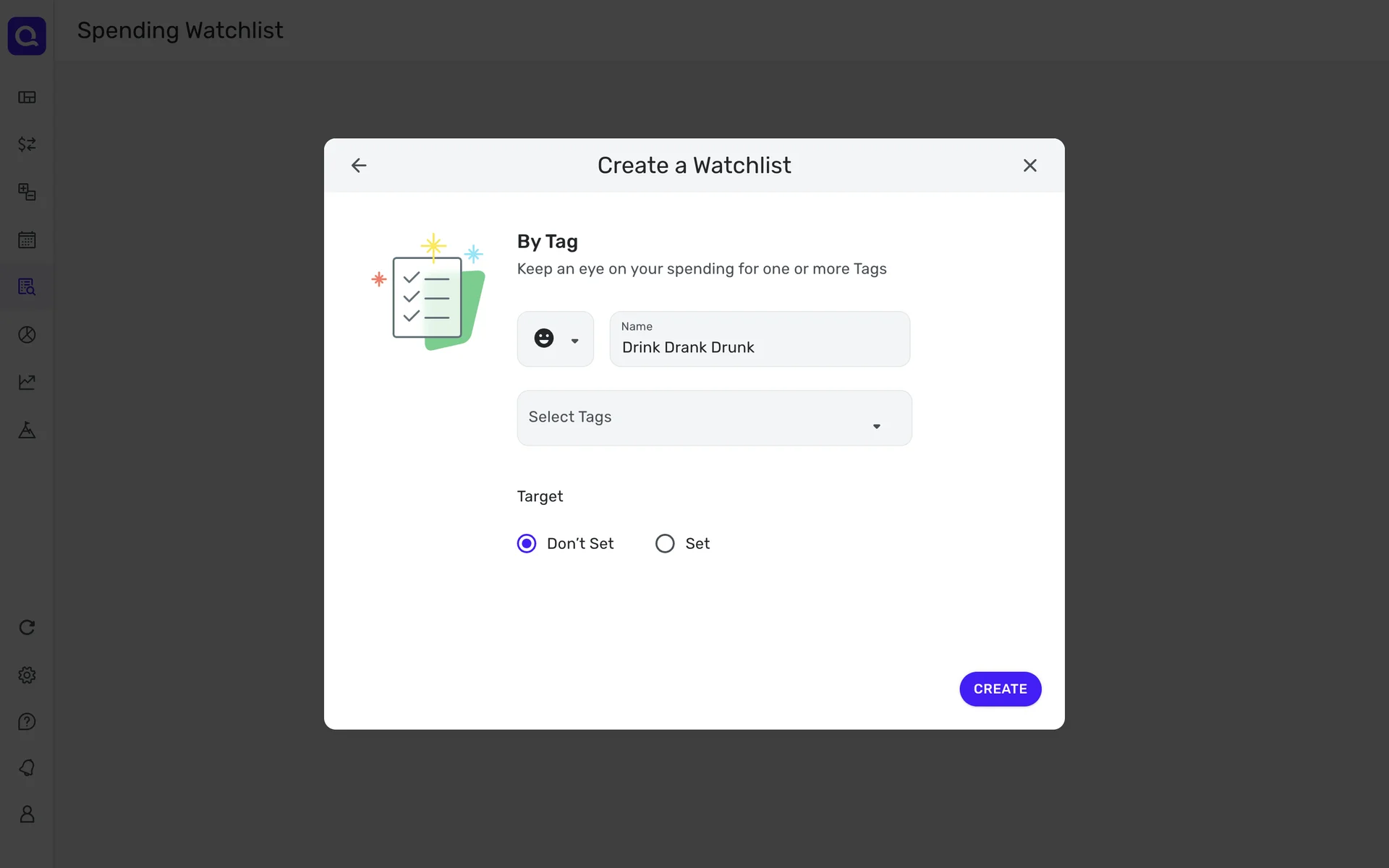Click the smiley face emoji selector
The image size is (1389, 868).
tap(544, 339)
